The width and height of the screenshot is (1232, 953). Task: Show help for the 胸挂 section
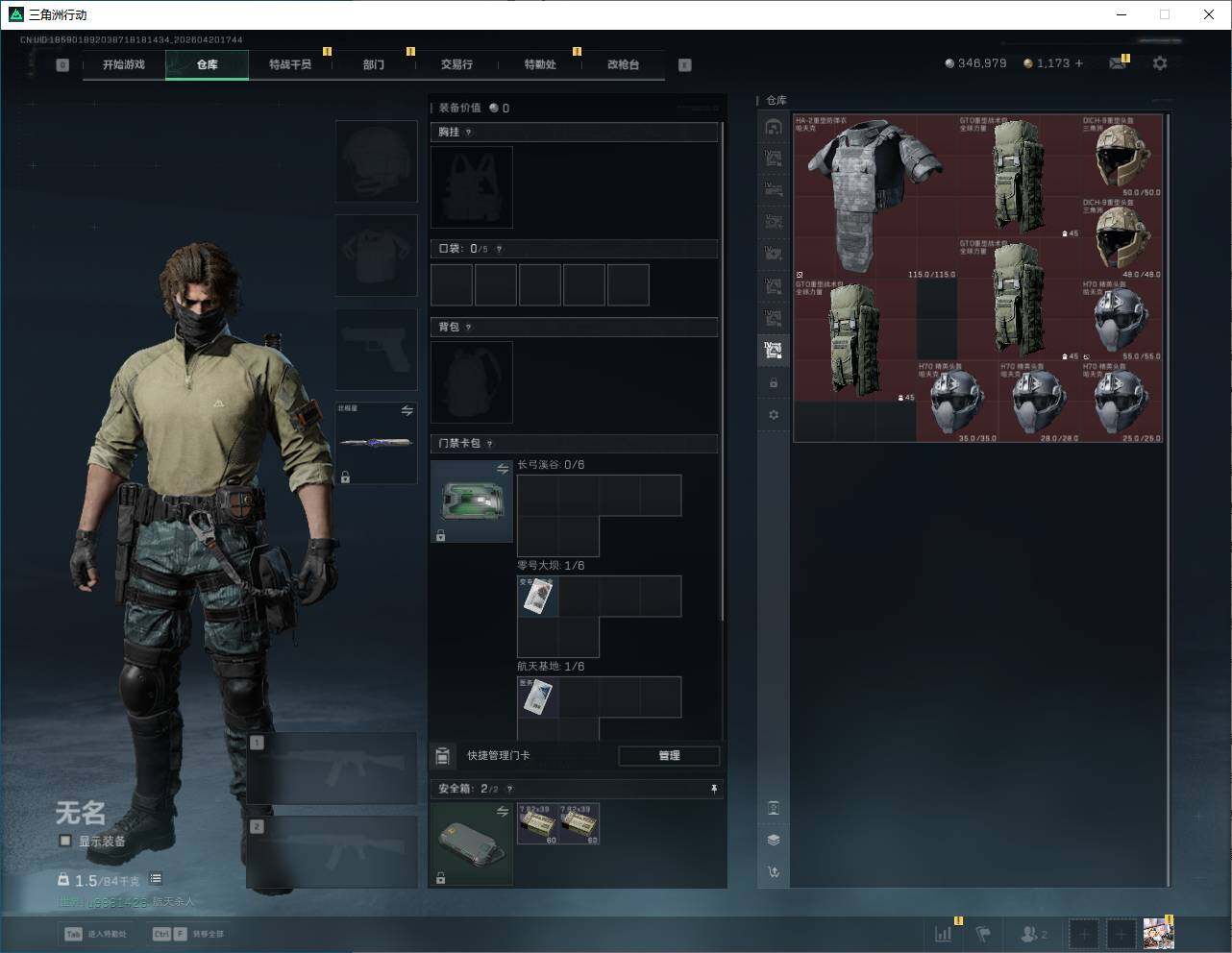469,133
